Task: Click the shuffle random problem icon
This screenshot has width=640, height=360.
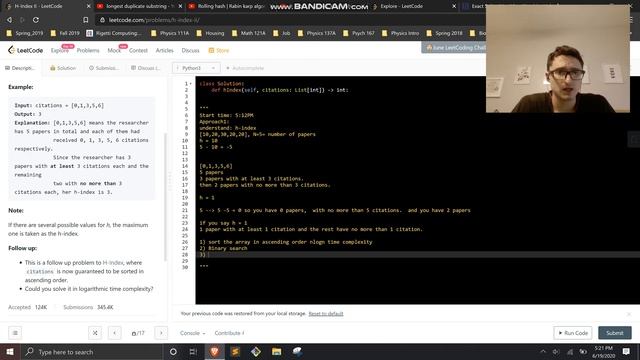Action: point(95,333)
